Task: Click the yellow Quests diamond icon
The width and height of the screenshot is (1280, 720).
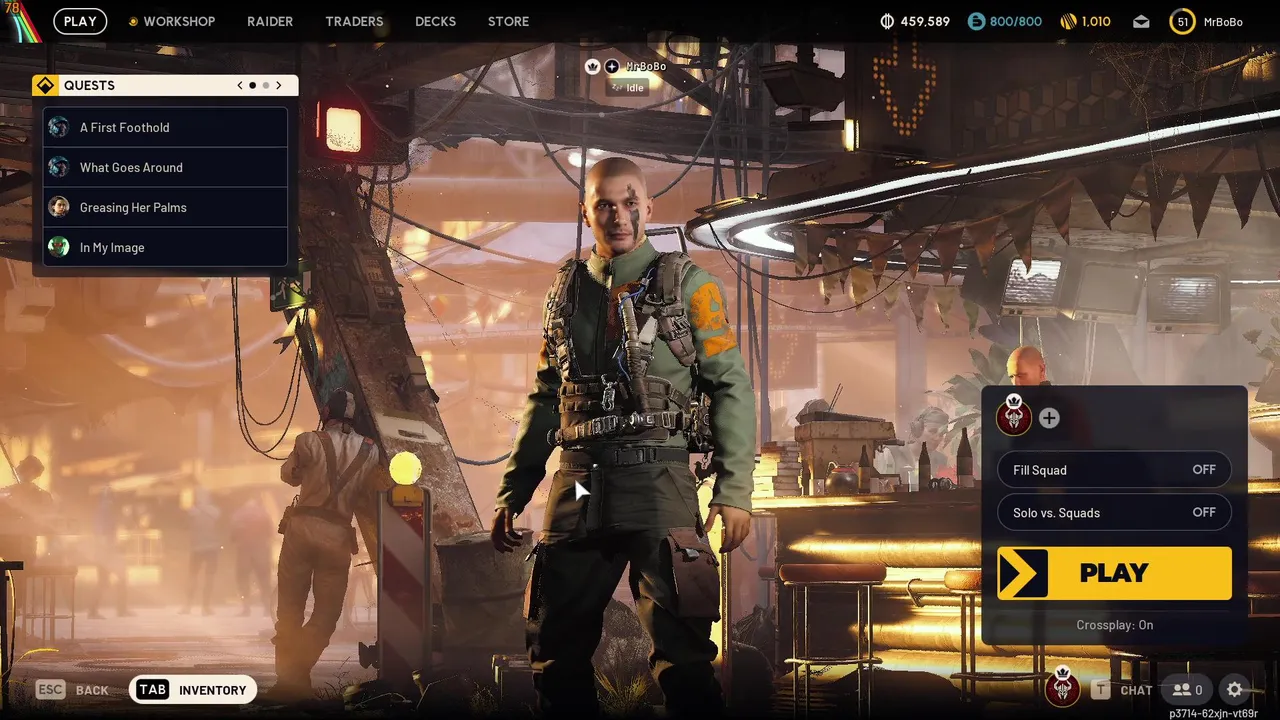Action: click(x=45, y=85)
